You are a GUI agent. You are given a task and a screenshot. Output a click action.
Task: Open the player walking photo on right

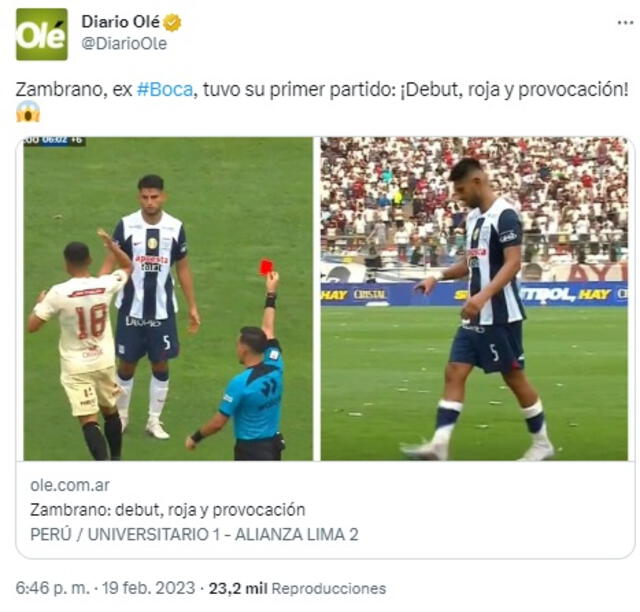(474, 299)
